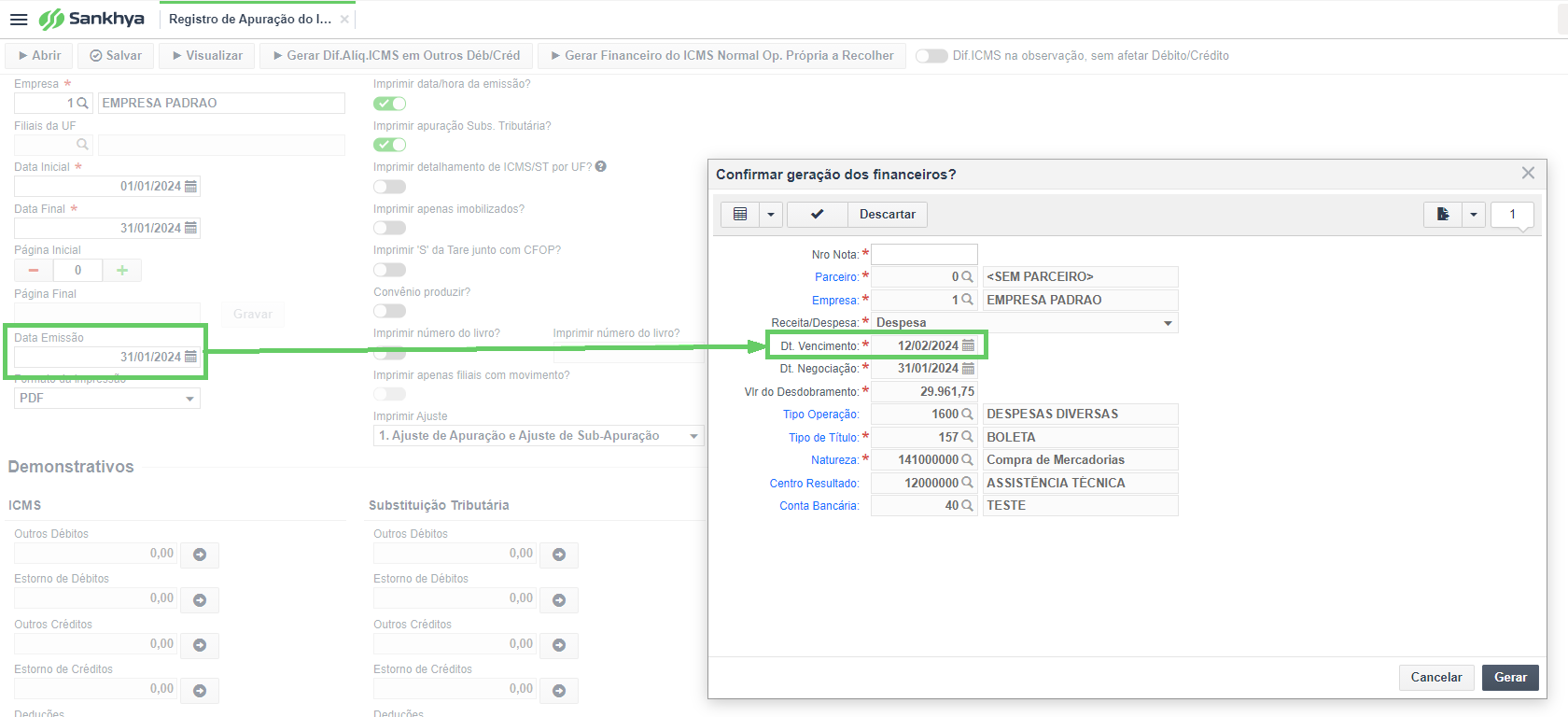Select the Registro de Apuração tab
The width and height of the screenshot is (1568, 717).
coord(250,19)
